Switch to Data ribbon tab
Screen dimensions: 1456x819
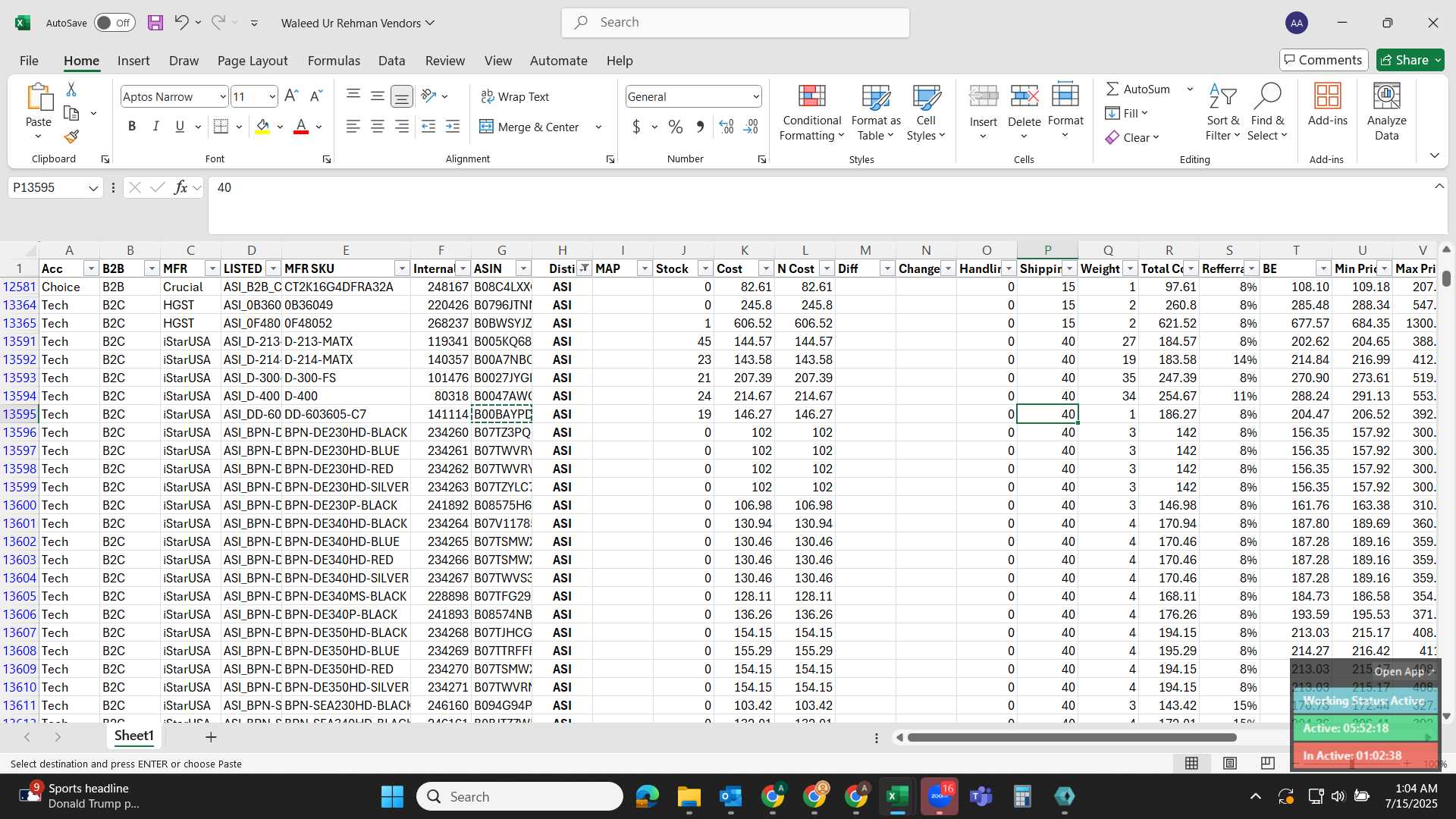coord(391,61)
